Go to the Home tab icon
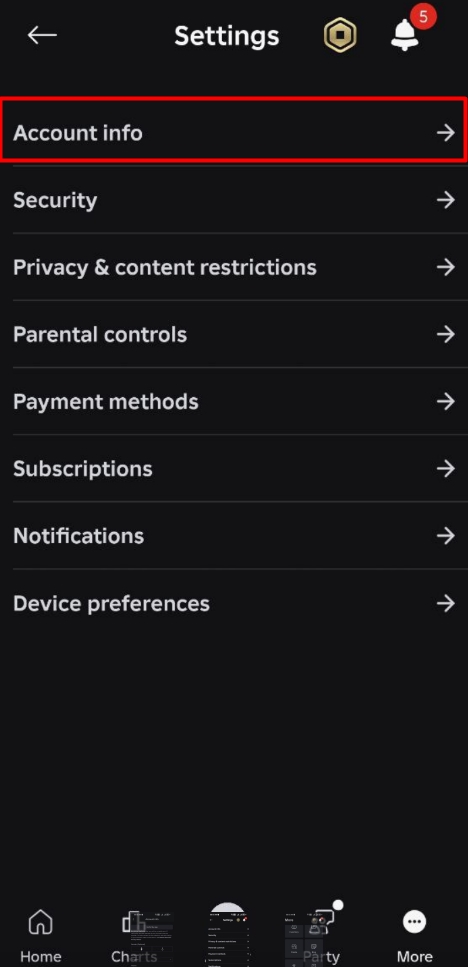Screen dimensions: 468x967 point(41,923)
